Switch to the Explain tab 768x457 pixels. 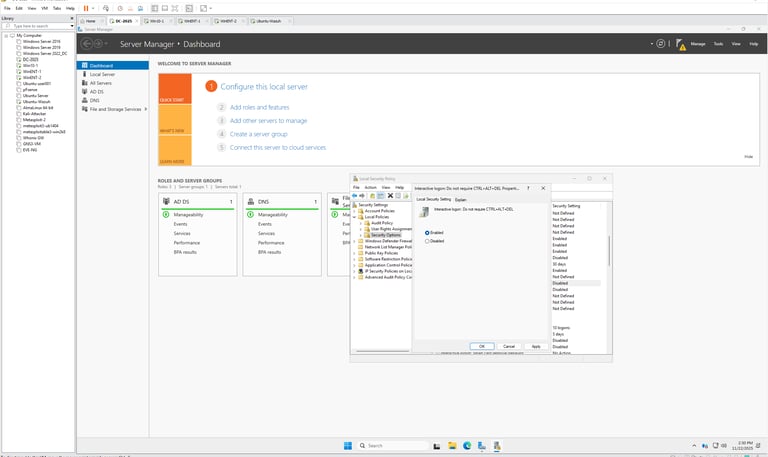click(460, 199)
